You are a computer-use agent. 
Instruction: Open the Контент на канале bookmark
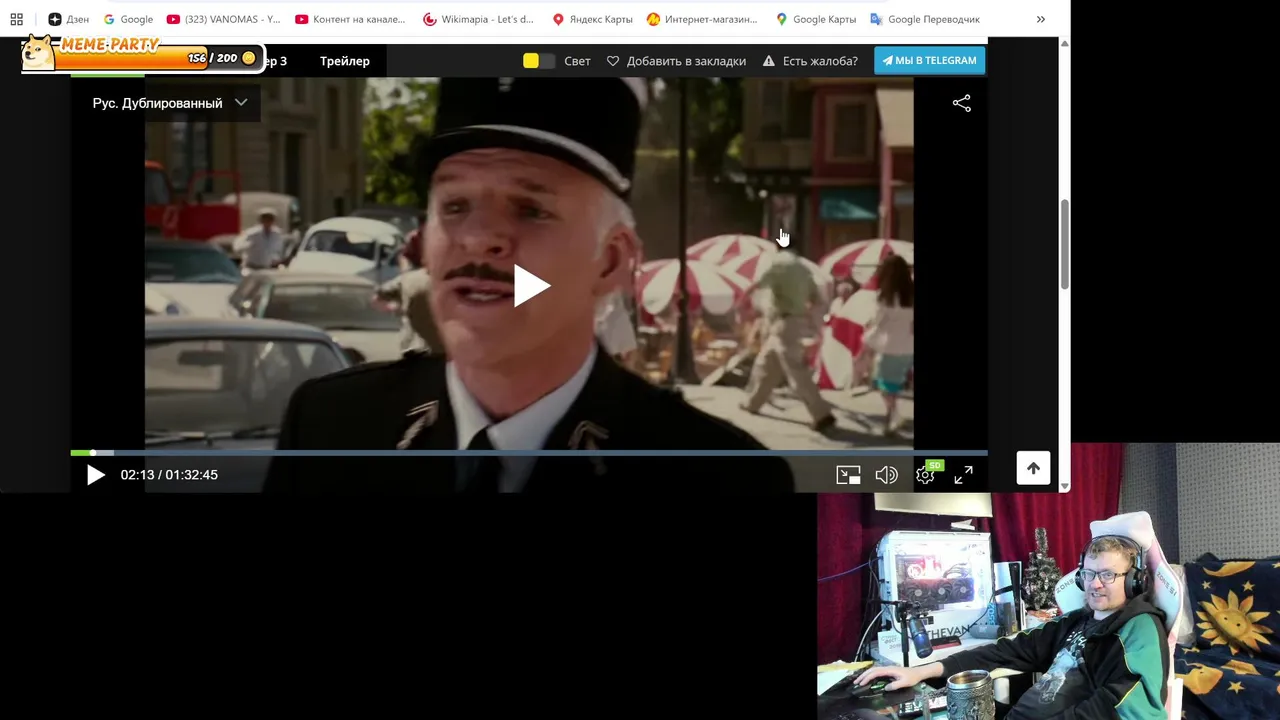[351, 19]
